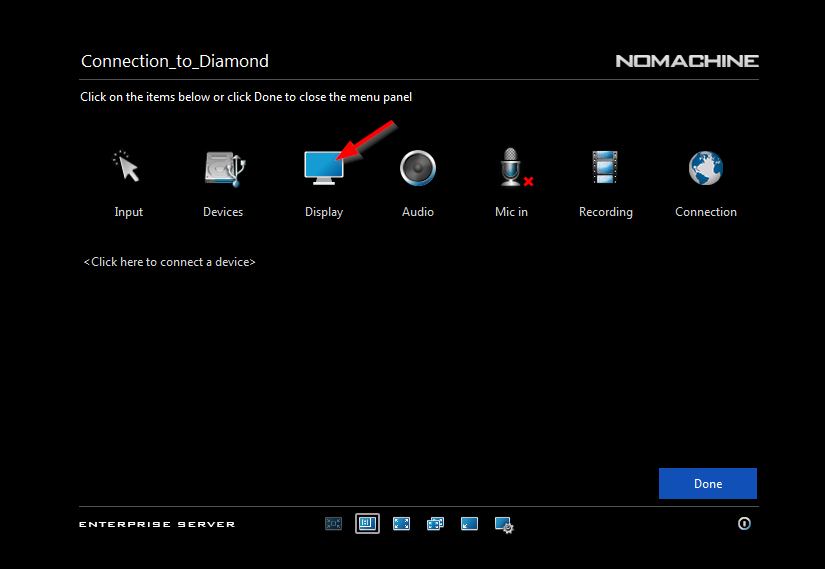
Task: Open the Mic in microphone icon
Action: pos(515,167)
